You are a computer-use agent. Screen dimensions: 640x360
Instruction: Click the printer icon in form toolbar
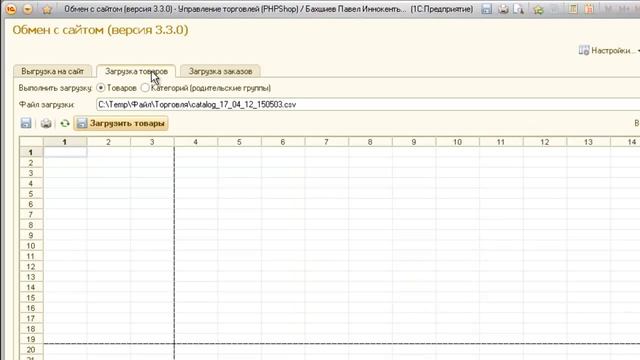click(46, 123)
